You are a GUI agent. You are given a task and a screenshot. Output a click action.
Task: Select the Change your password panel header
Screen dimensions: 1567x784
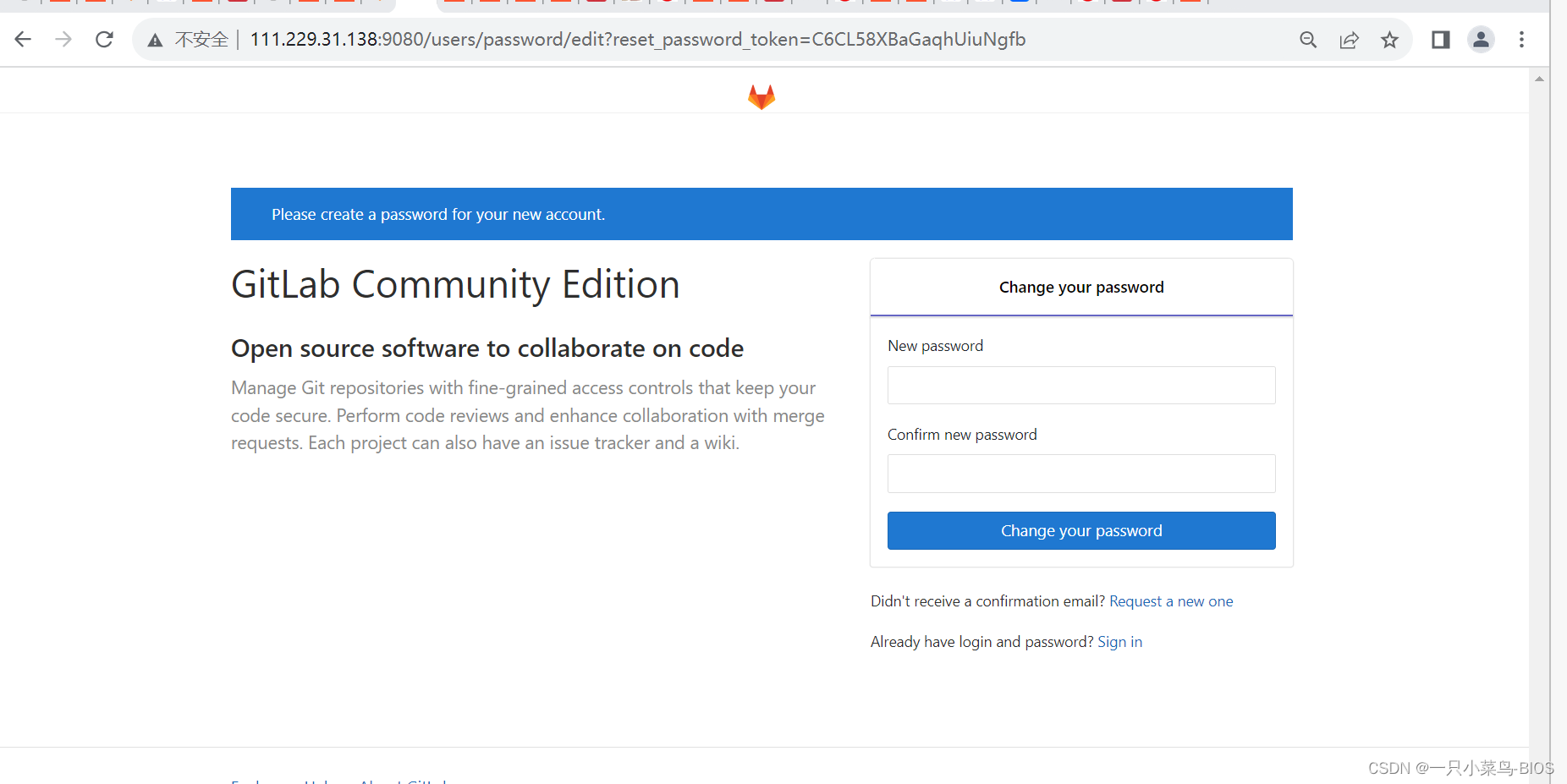[x=1080, y=287]
